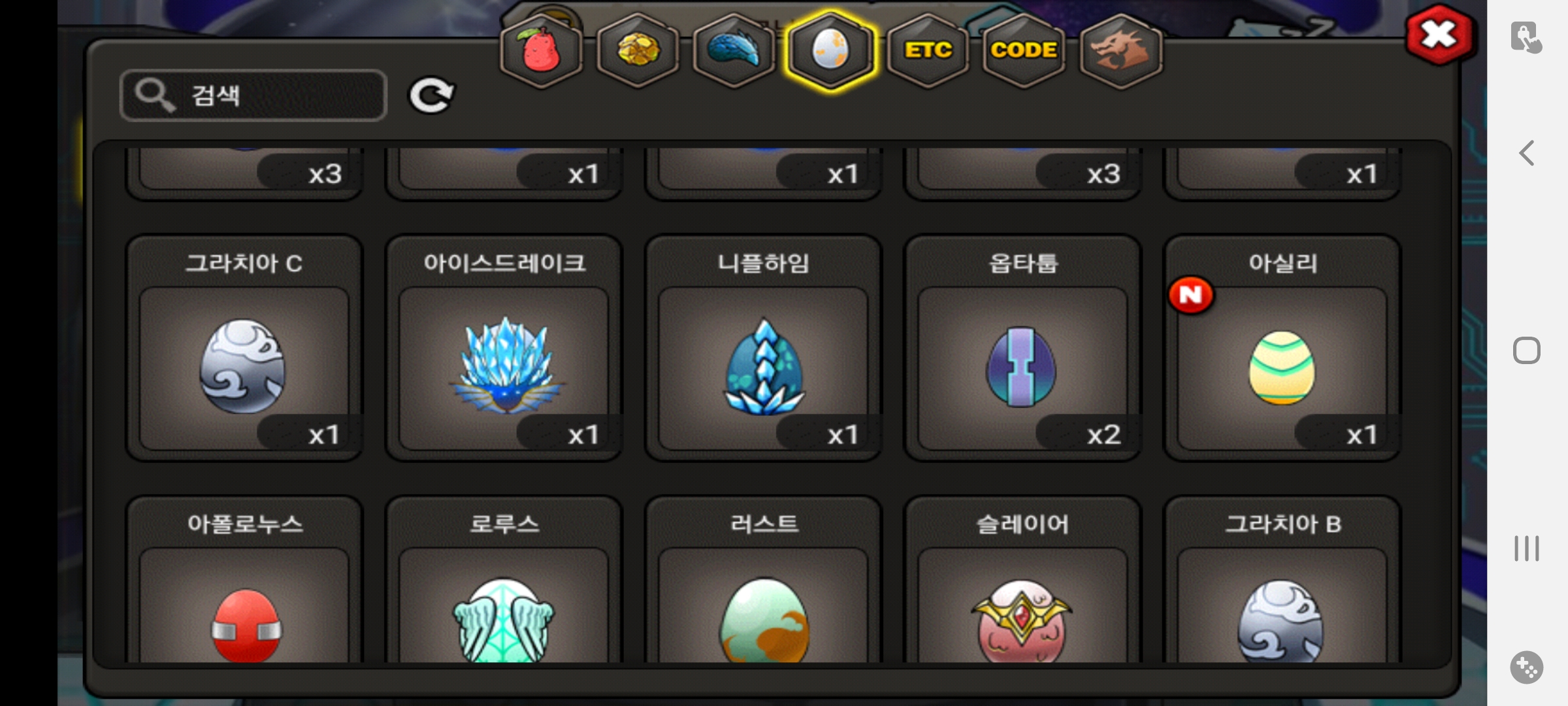Choose the 로루스 winged egg
Image resolution: width=1568 pixels, height=706 pixels.
pyautogui.click(x=504, y=580)
